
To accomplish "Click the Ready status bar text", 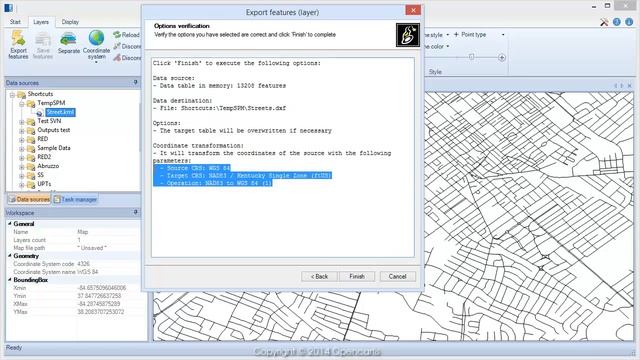I will 14,348.
